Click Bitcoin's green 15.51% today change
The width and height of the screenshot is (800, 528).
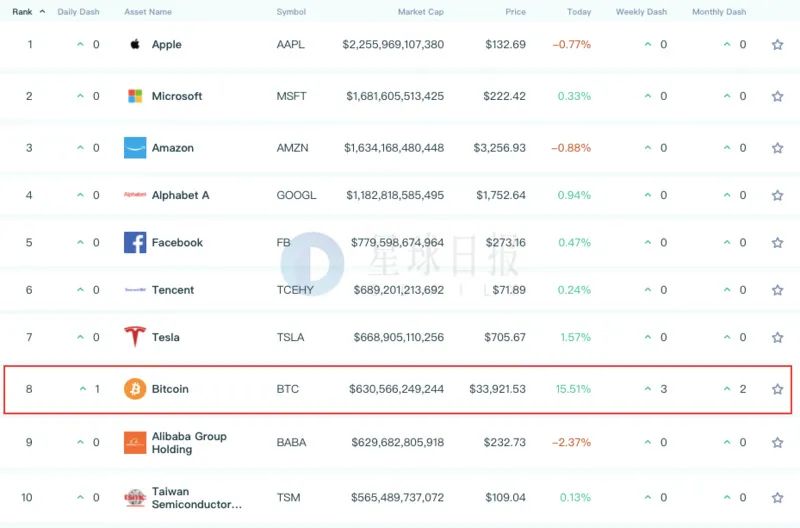pos(573,389)
